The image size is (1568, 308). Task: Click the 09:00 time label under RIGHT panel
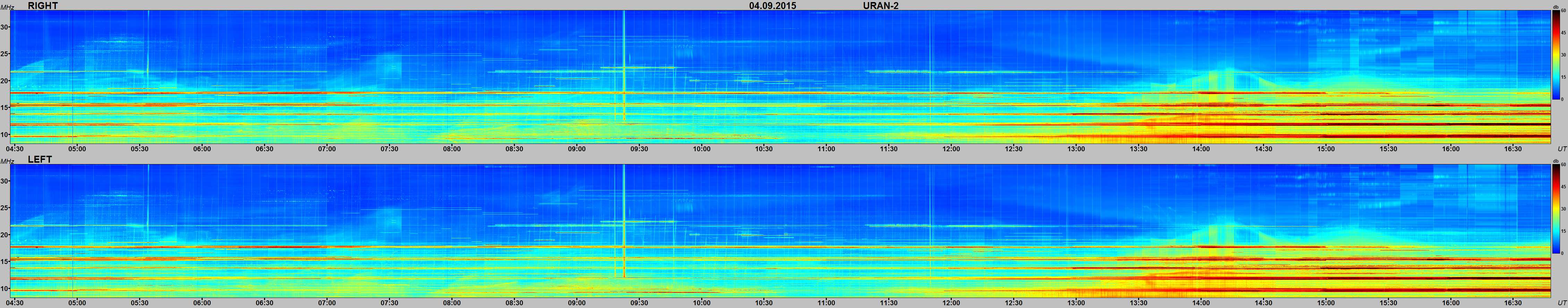[x=577, y=149]
